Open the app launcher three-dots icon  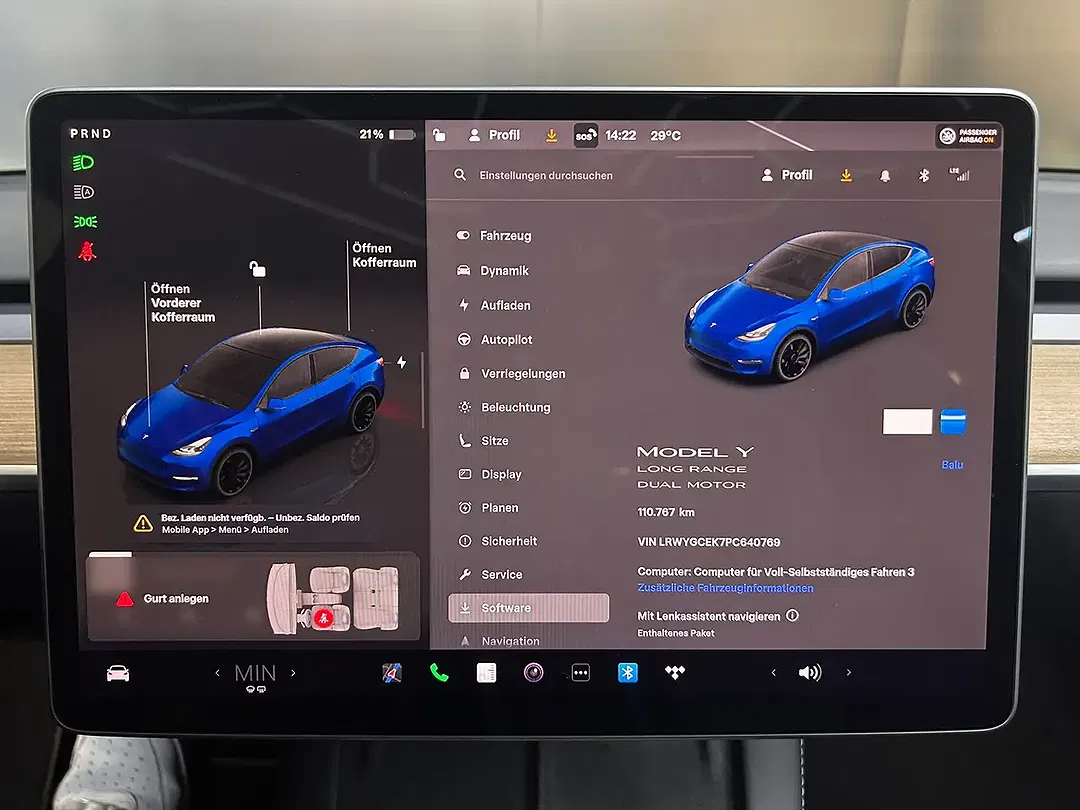coord(581,672)
